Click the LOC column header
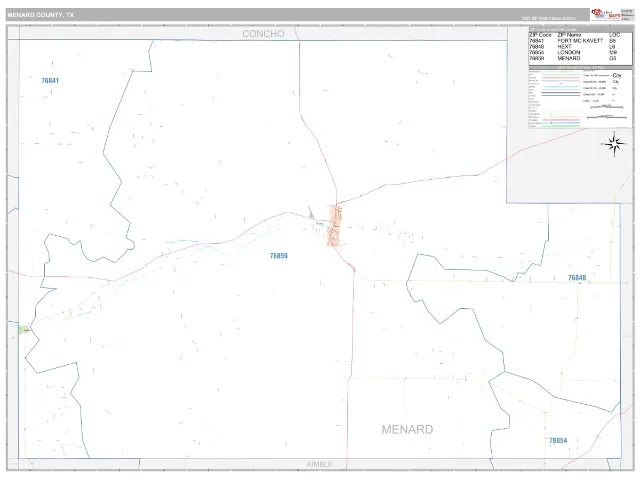The width and height of the screenshot is (640, 480). click(614, 35)
